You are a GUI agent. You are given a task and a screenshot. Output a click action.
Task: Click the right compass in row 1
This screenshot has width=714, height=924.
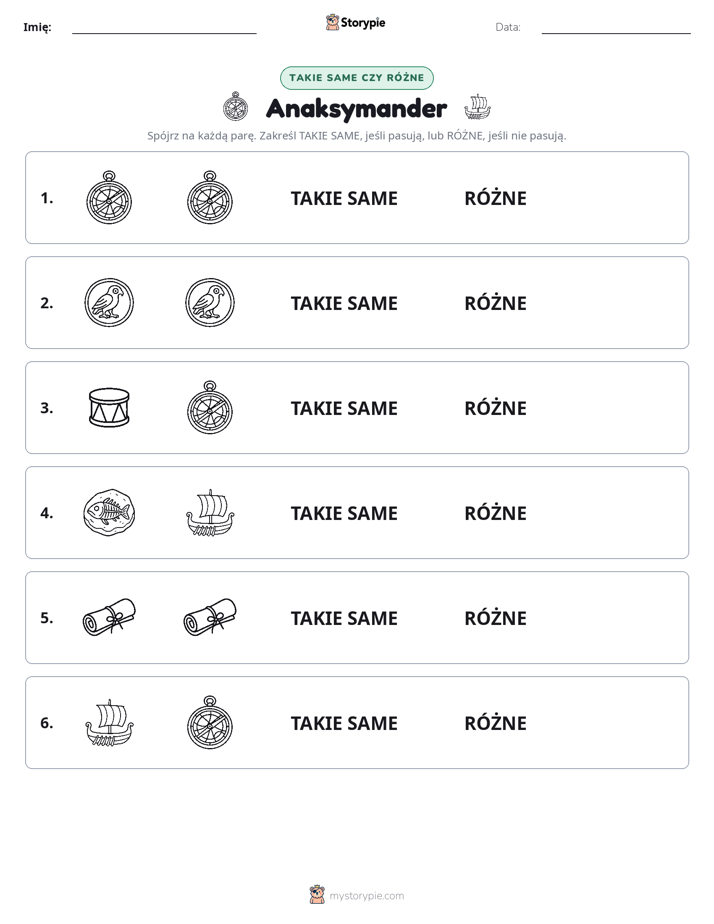tap(210, 197)
